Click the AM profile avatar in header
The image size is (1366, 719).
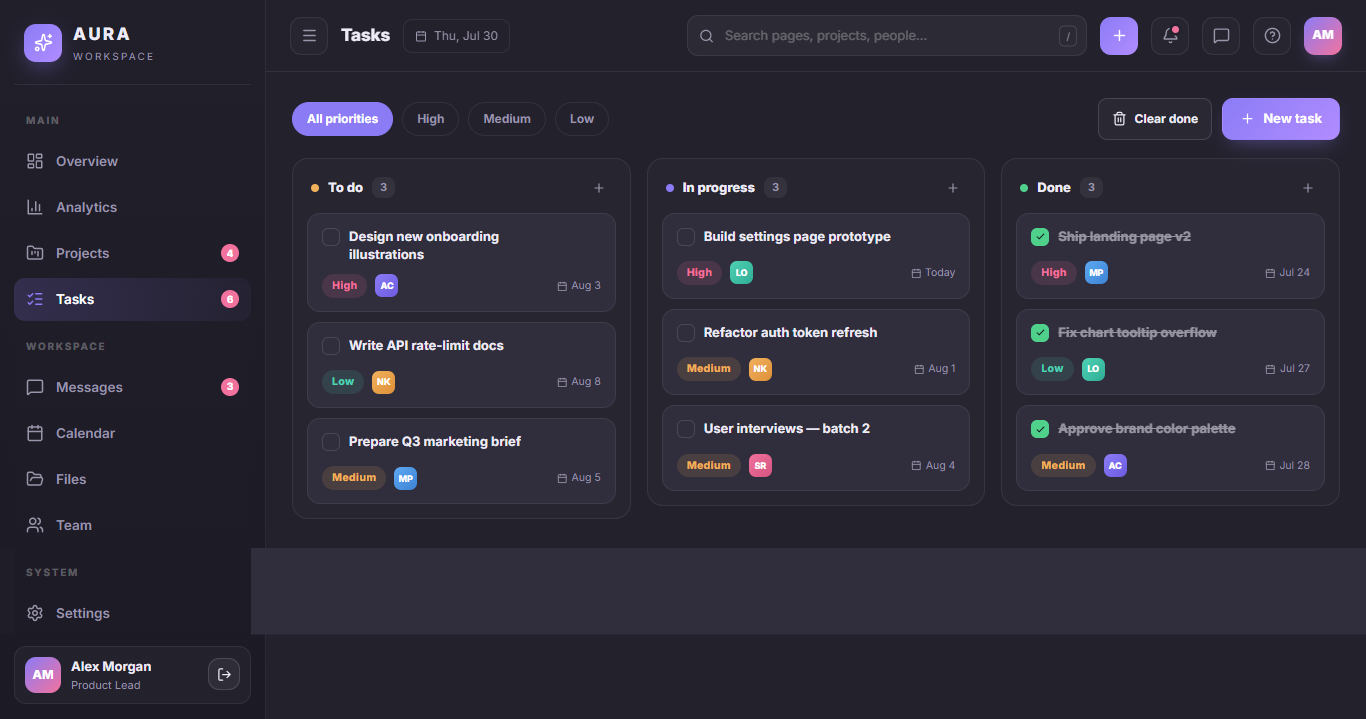[x=1323, y=36]
